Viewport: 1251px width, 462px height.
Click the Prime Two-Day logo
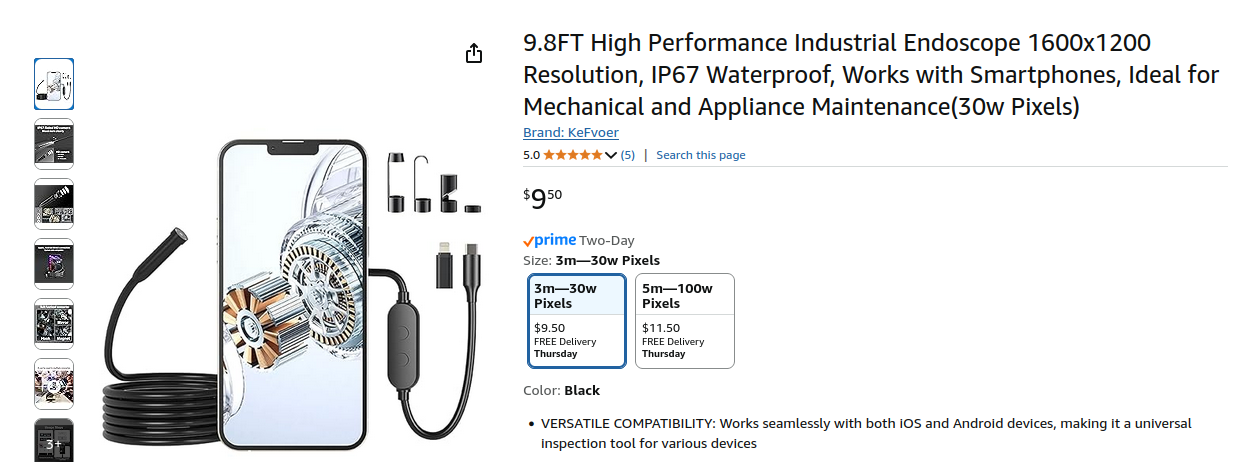[x=550, y=240]
